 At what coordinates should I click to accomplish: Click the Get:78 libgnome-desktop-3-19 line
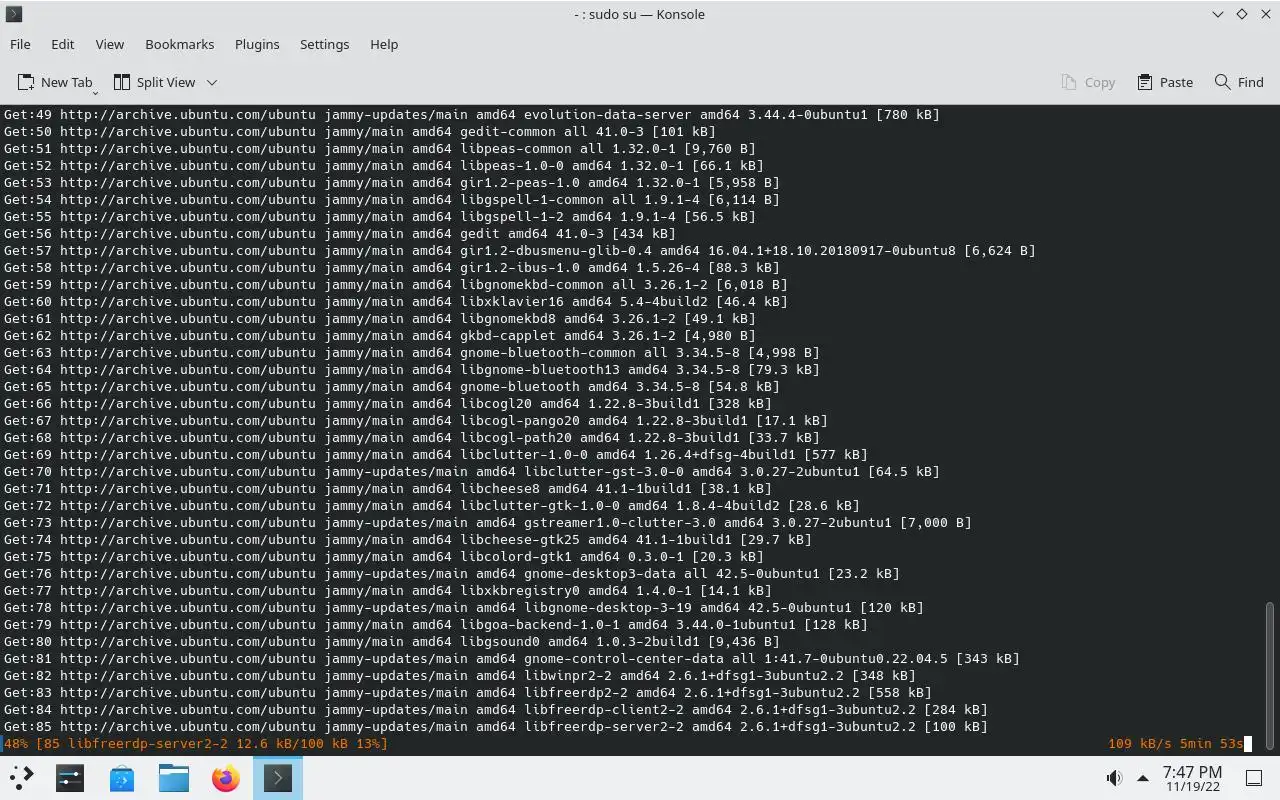[x=463, y=608]
